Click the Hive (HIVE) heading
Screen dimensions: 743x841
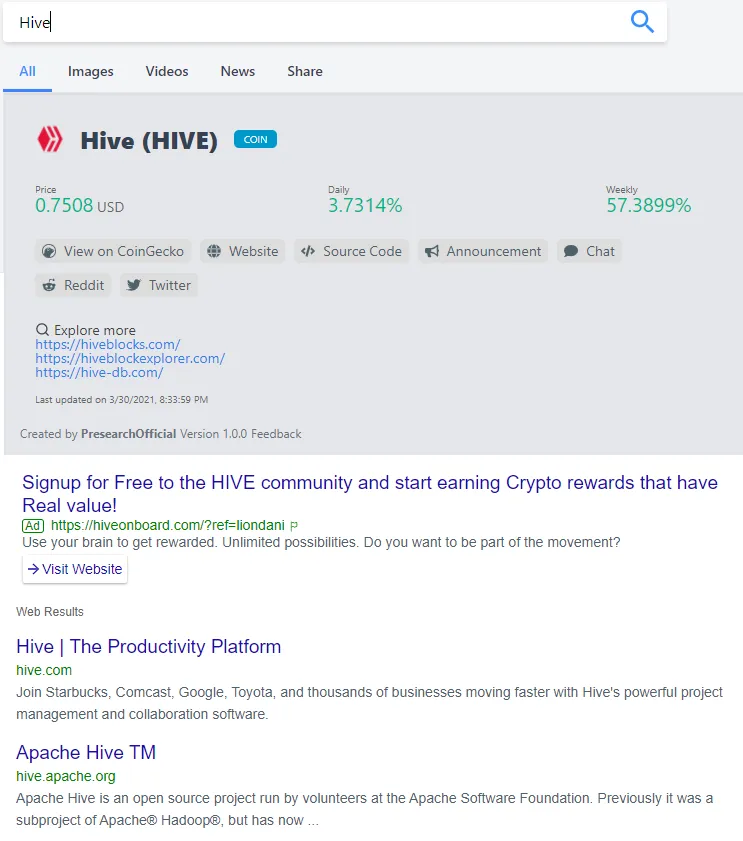[149, 141]
